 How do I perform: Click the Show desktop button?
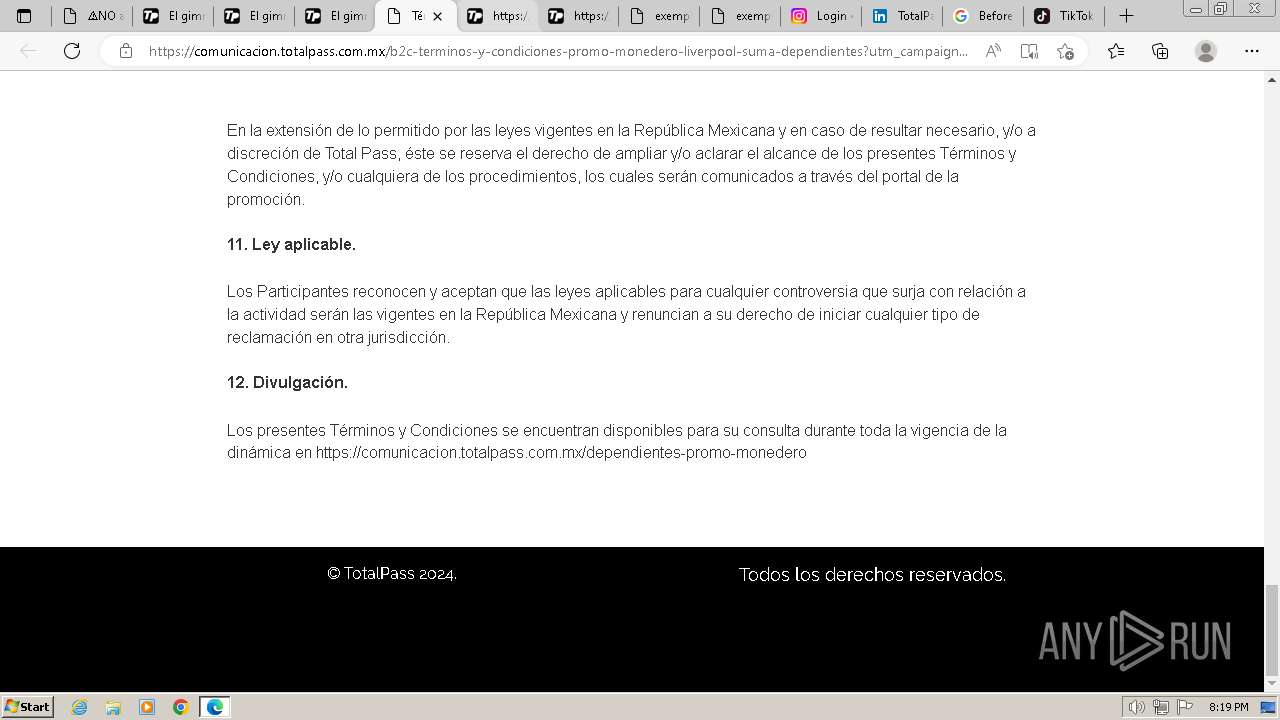click(1269, 707)
